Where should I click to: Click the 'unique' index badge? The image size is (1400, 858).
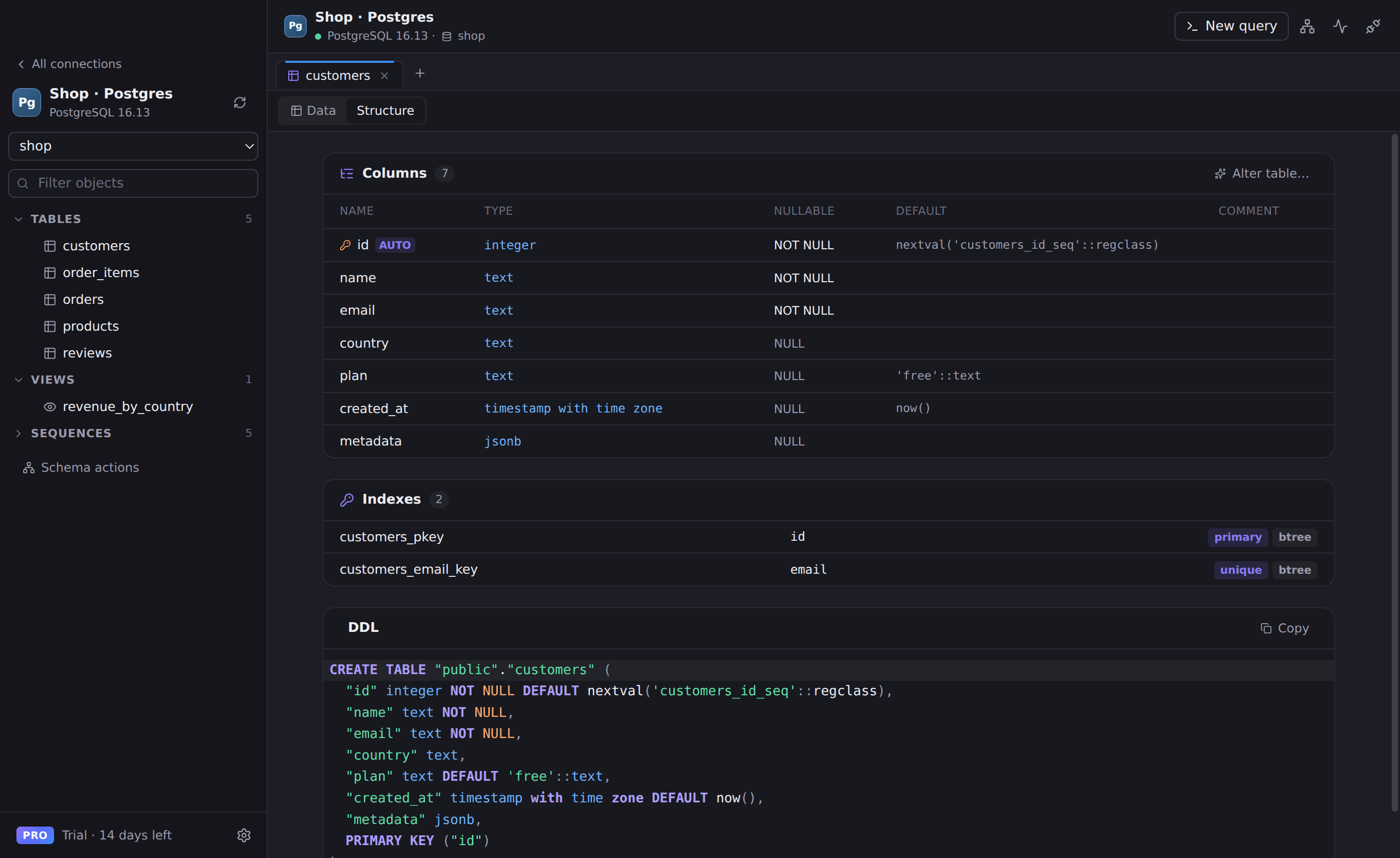point(1240,570)
